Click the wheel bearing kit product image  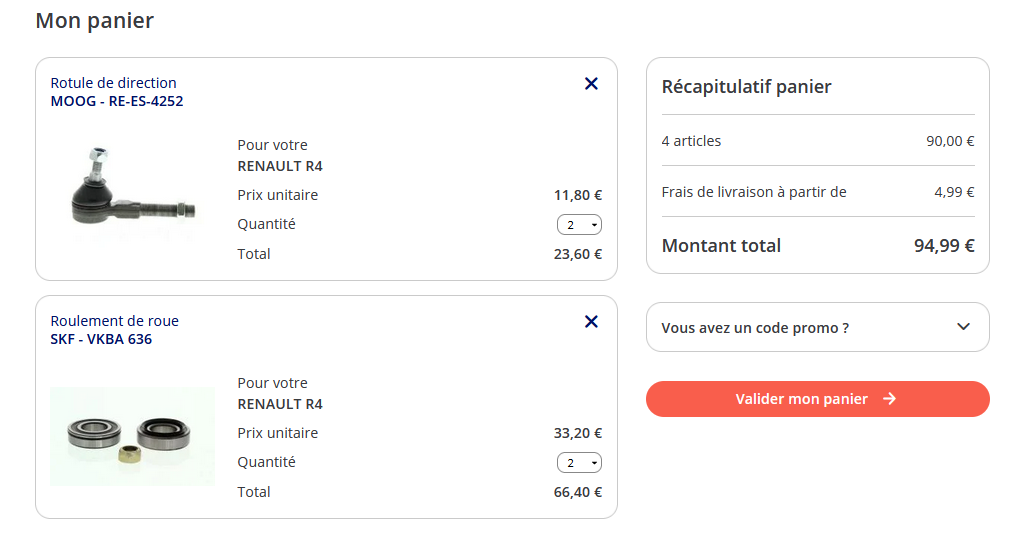[132, 435]
